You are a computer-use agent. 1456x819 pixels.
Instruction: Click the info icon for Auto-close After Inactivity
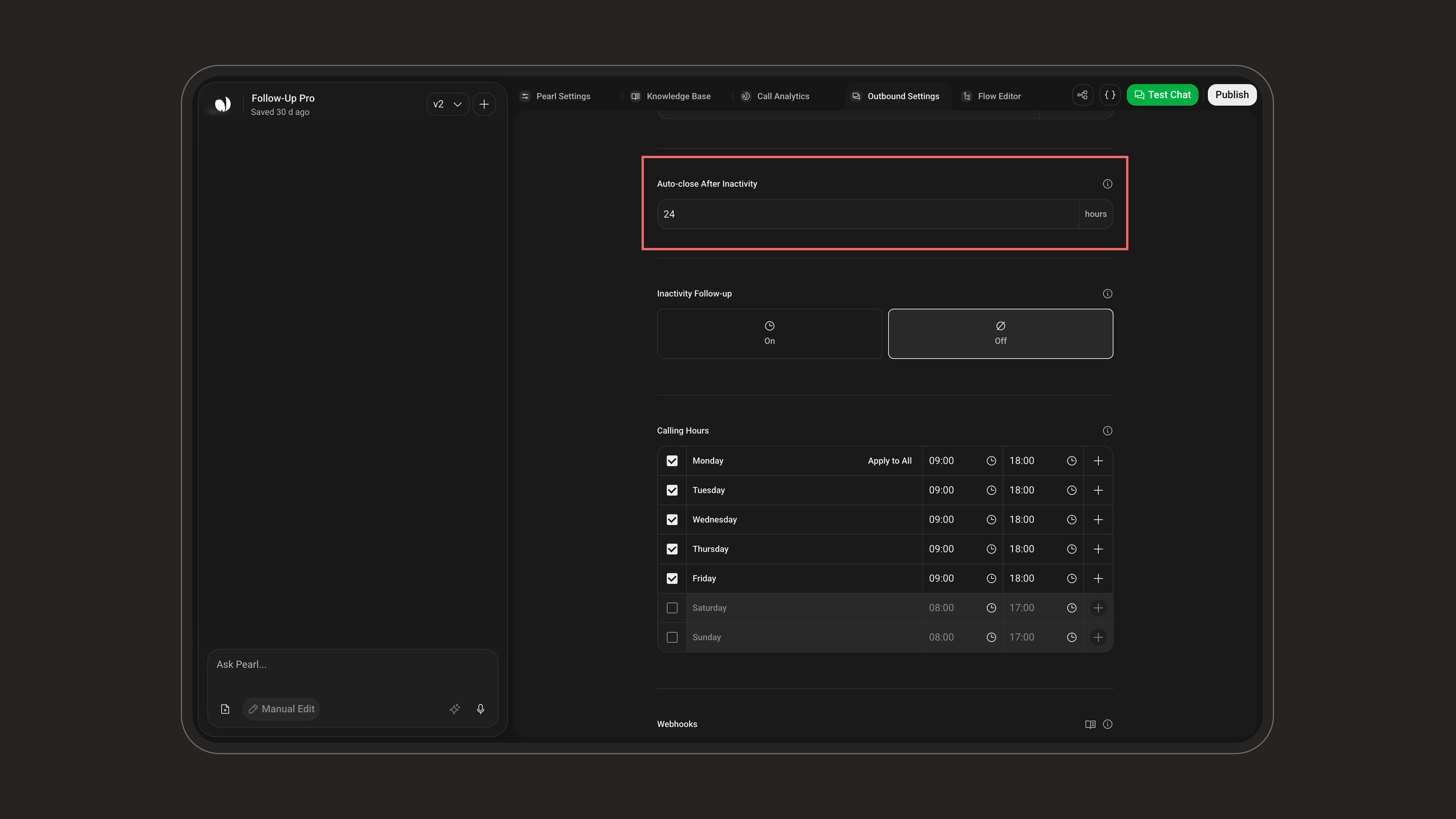(x=1107, y=184)
